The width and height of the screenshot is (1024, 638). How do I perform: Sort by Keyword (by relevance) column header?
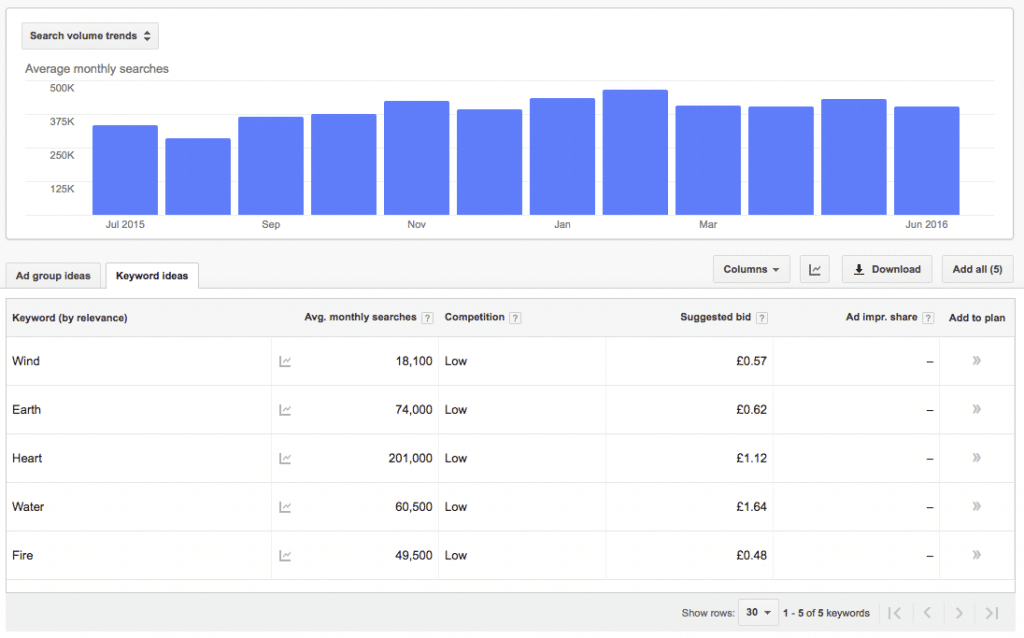coord(70,318)
